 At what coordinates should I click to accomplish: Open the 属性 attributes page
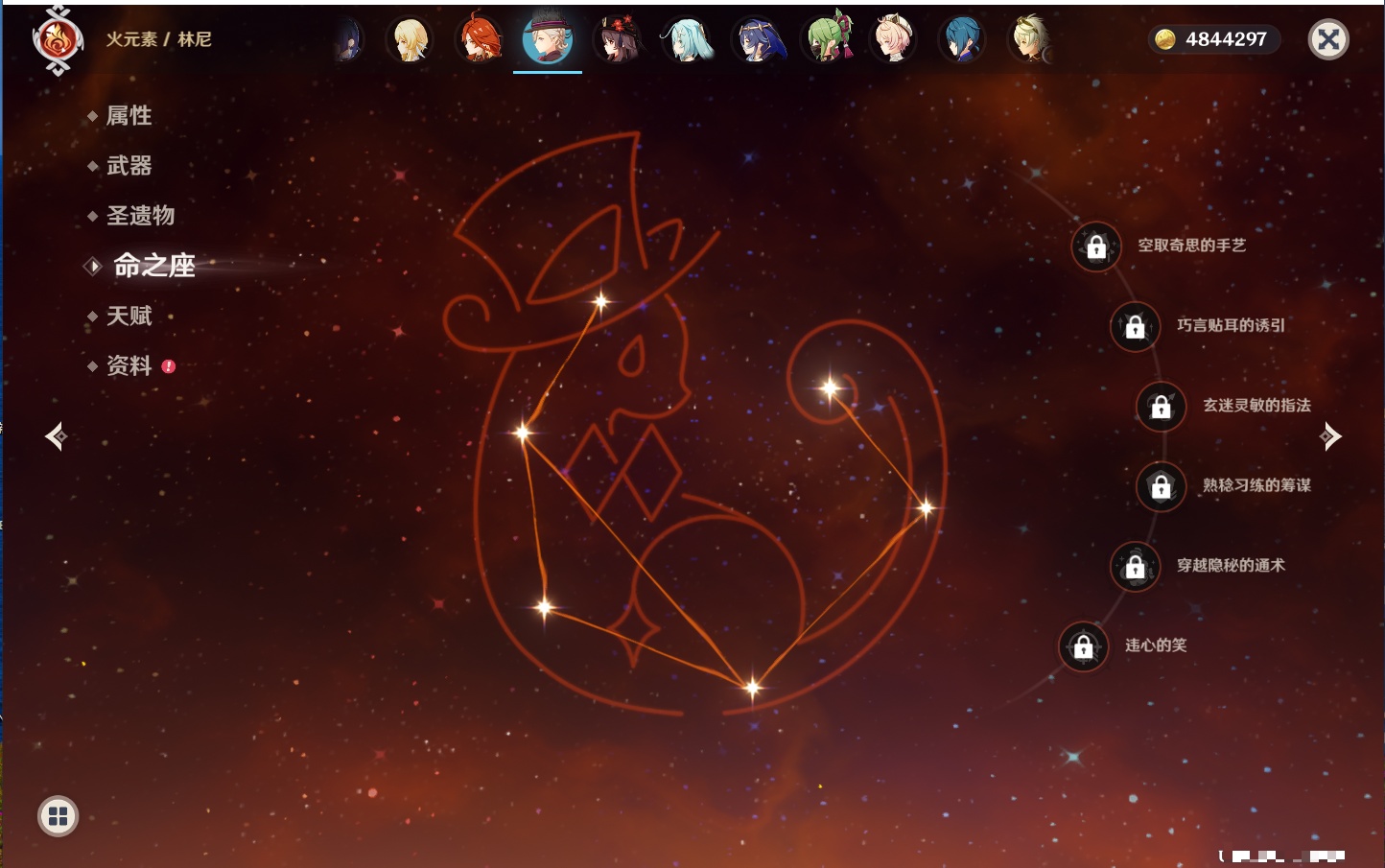[x=129, y=116]
